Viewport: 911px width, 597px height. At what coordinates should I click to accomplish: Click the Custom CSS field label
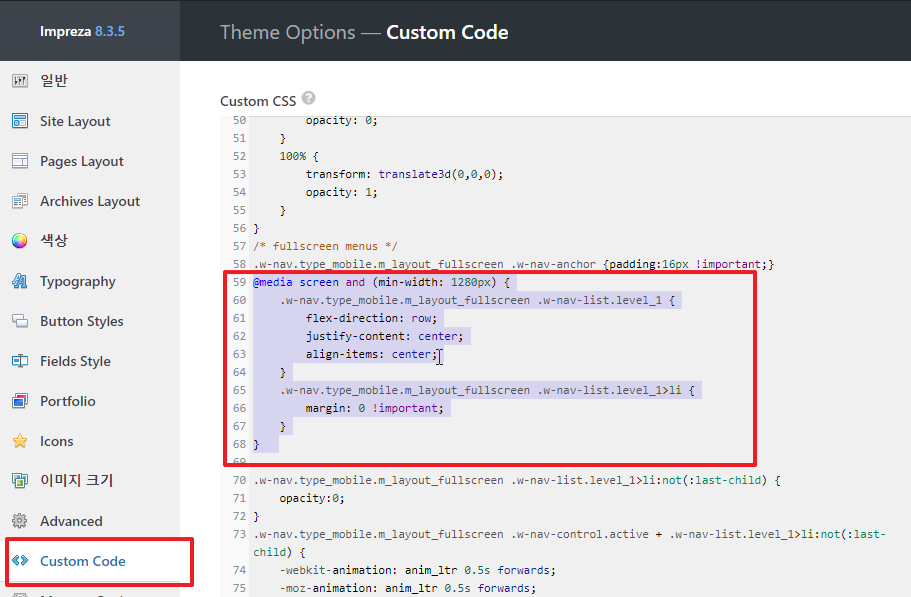258,101
